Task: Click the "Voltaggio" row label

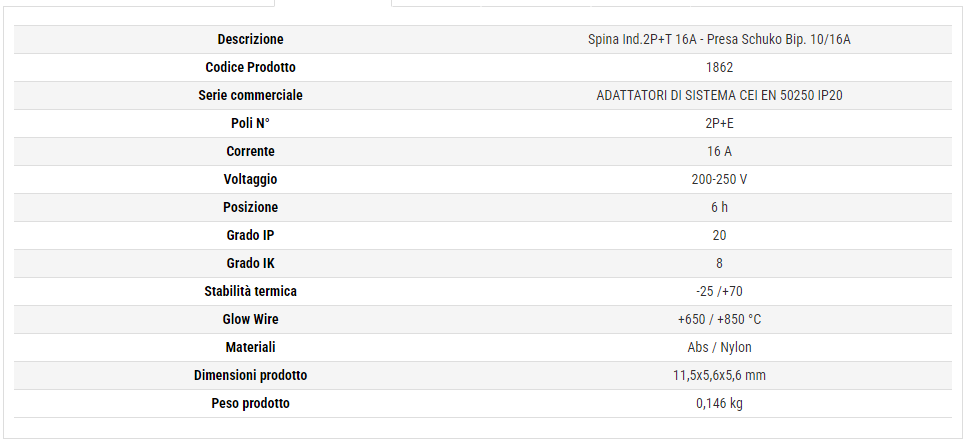Action: [x=250, y=179]
